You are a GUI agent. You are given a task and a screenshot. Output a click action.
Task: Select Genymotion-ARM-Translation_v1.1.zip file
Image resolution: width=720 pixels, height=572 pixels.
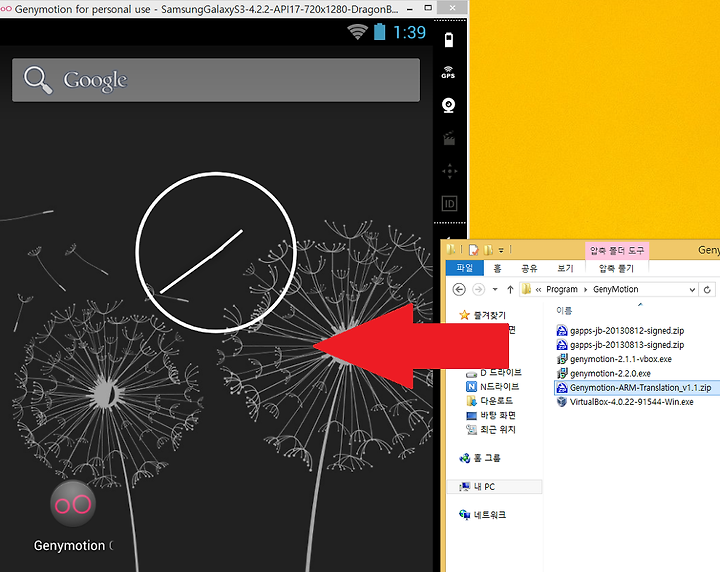point(640,387)
